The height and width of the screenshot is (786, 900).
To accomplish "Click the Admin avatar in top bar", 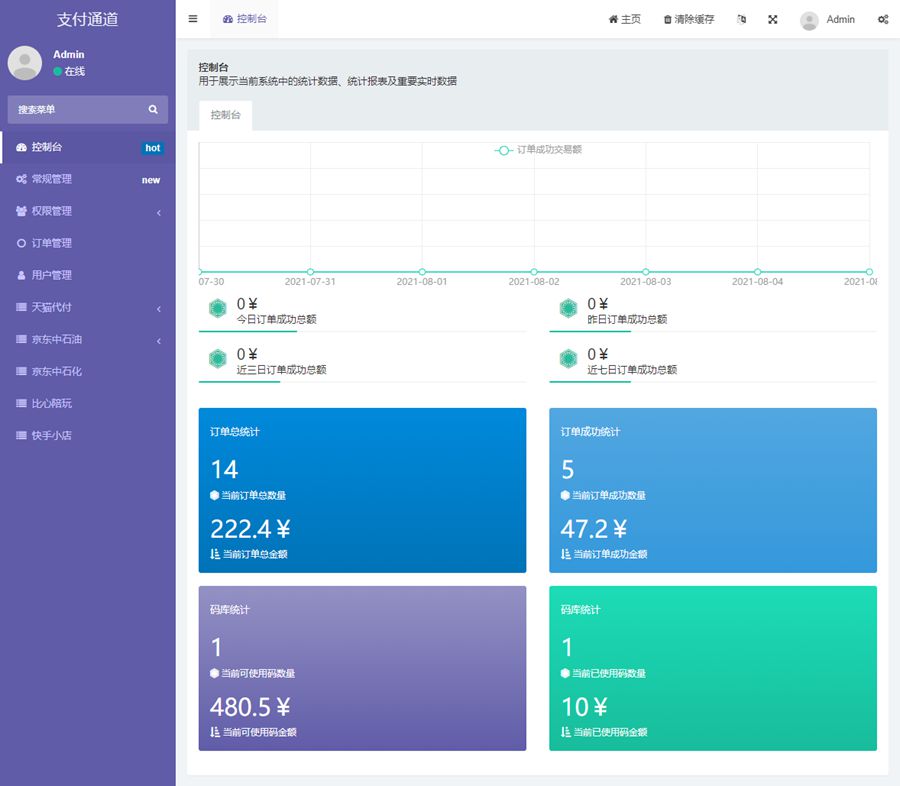I will point(809,20).
